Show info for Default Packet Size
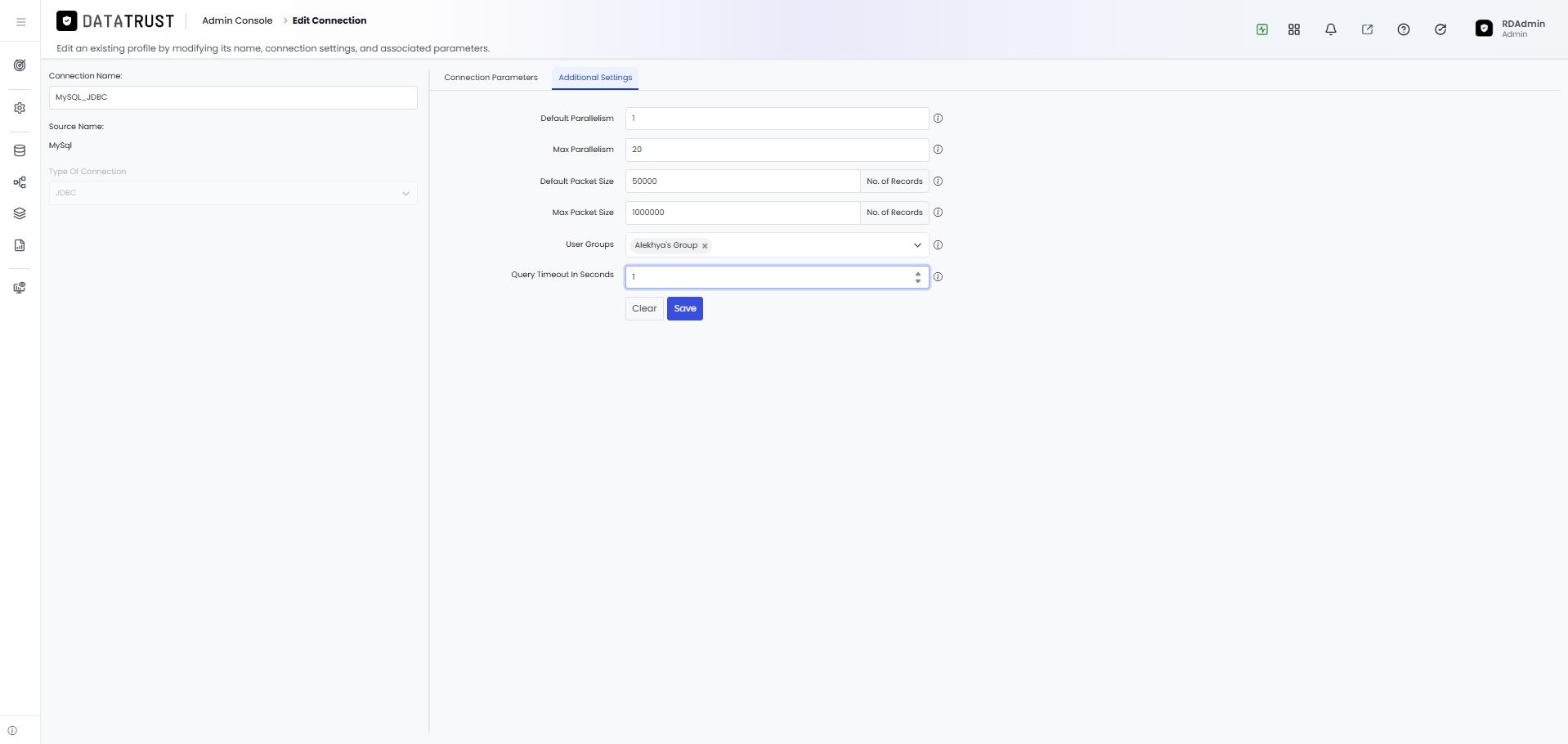The image size is (1568, 744). [x=938, y=182]
